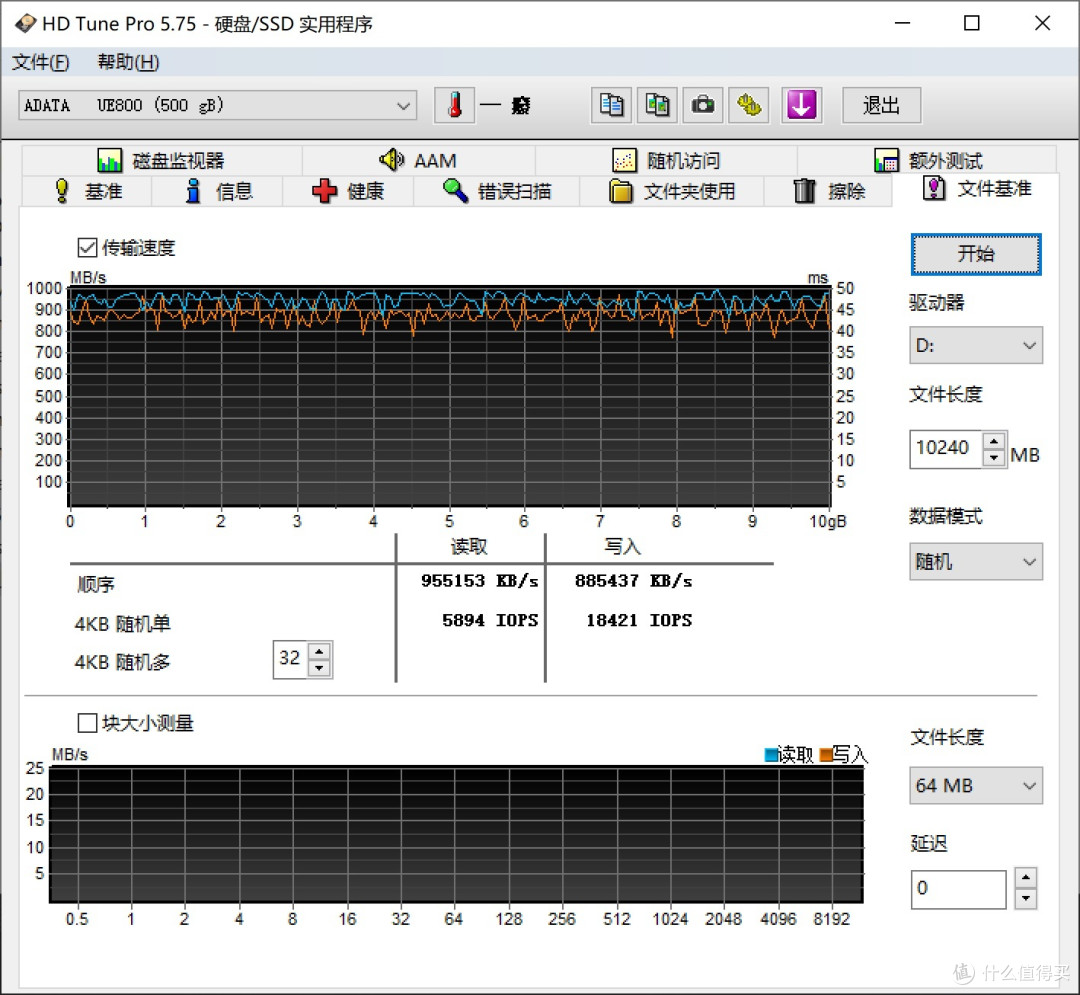
Task: Click the sequential read value 955153 KB/s
Action: (x=479, y=580)
